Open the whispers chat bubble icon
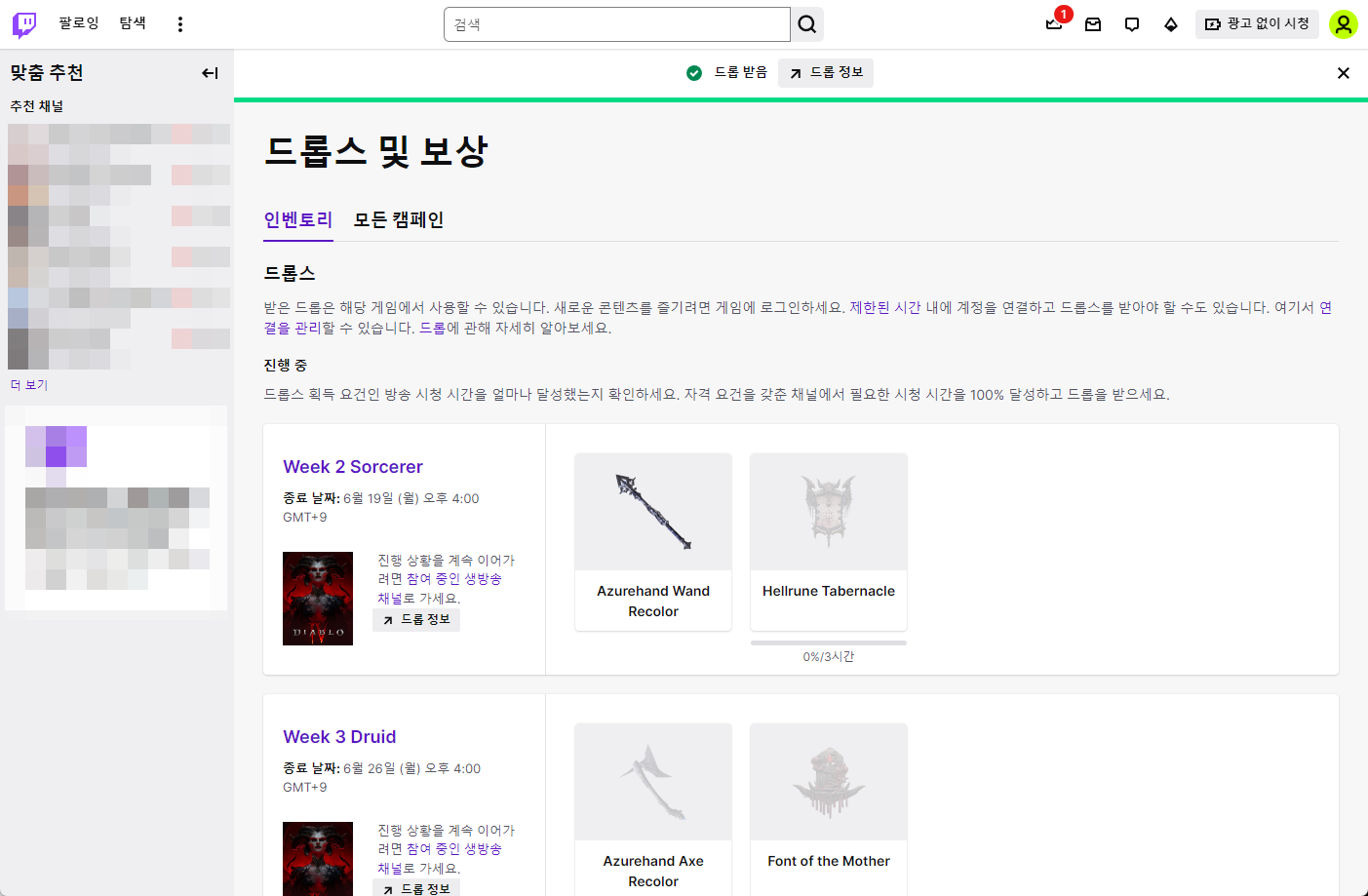 tap(1132, 24)
